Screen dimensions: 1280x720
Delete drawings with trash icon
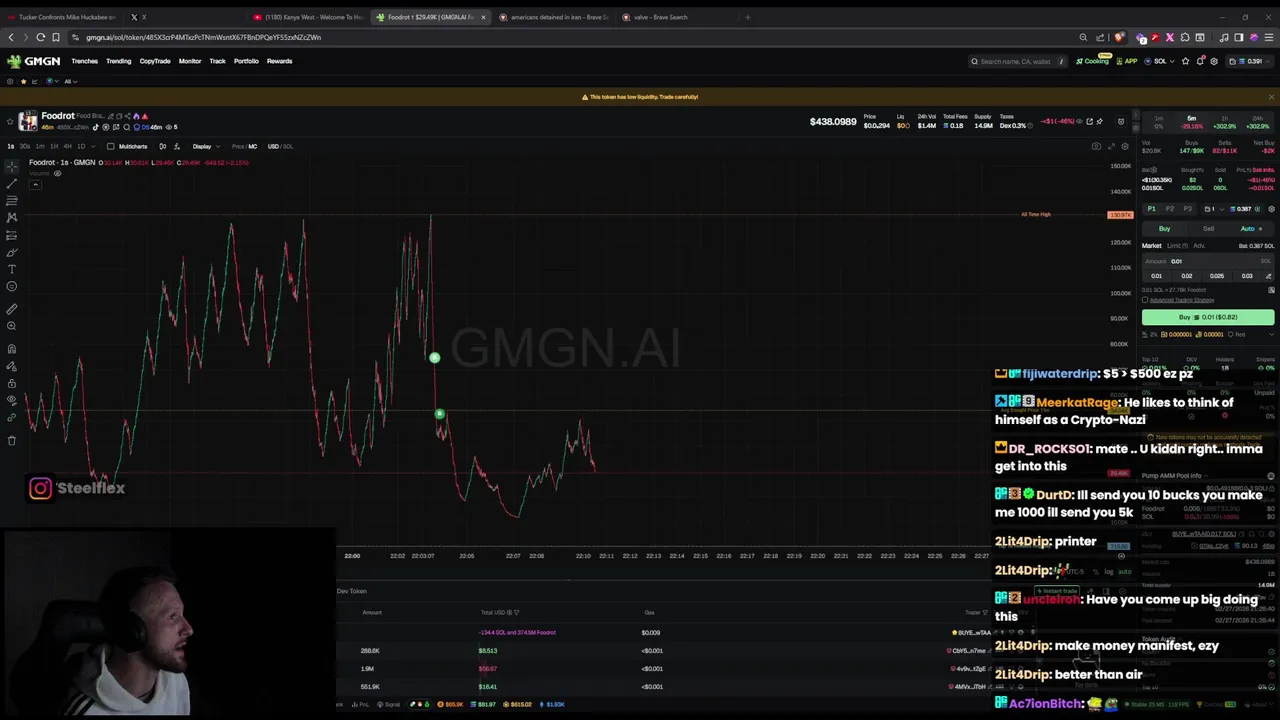click(x=11, y=441)
